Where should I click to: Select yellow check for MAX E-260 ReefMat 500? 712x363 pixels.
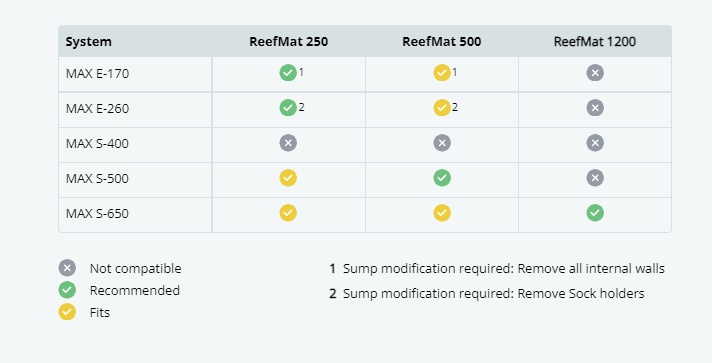pyautogui.click(x=442, y=108)
